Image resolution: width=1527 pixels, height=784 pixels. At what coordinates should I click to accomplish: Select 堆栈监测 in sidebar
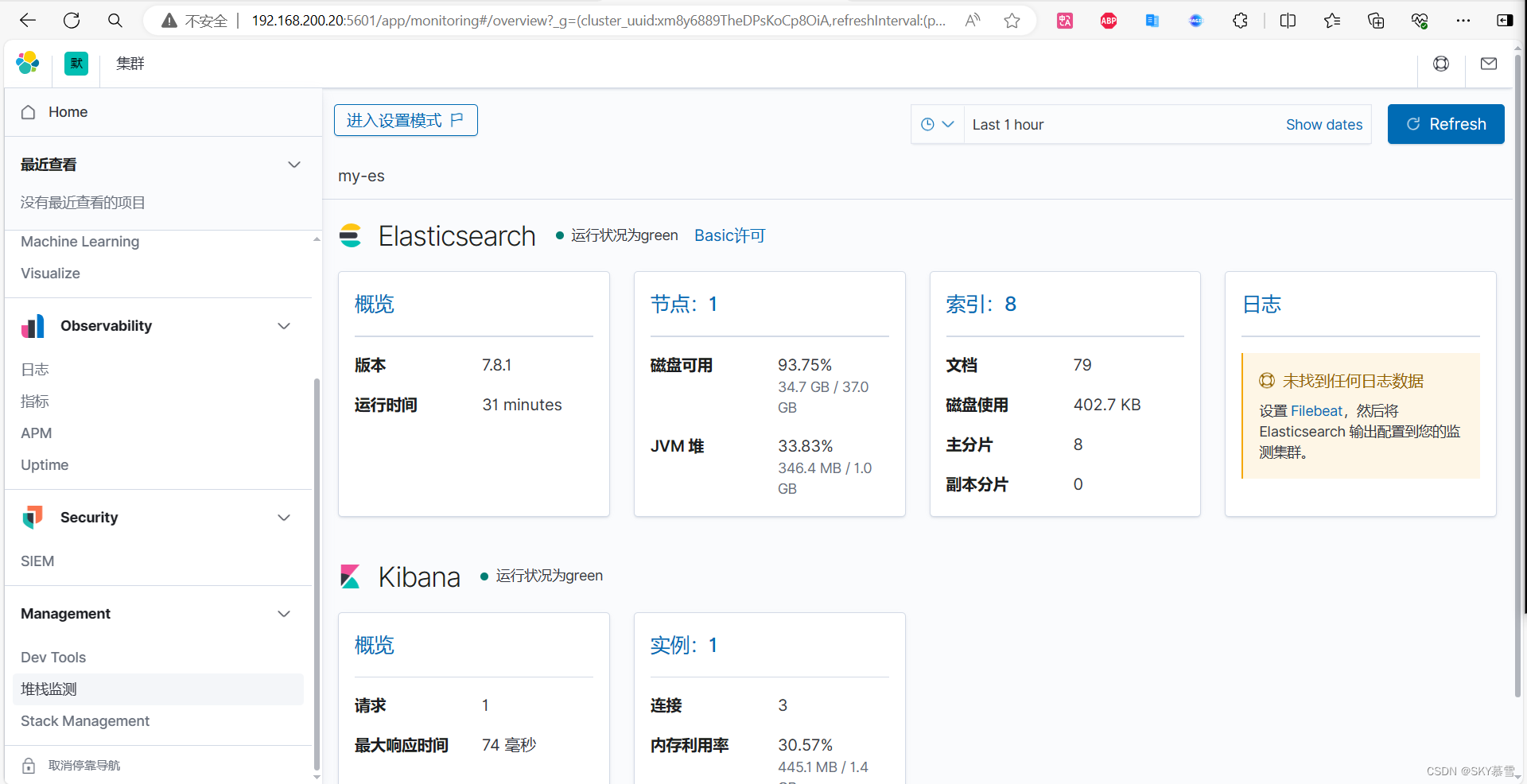click(x=158, y=689)
